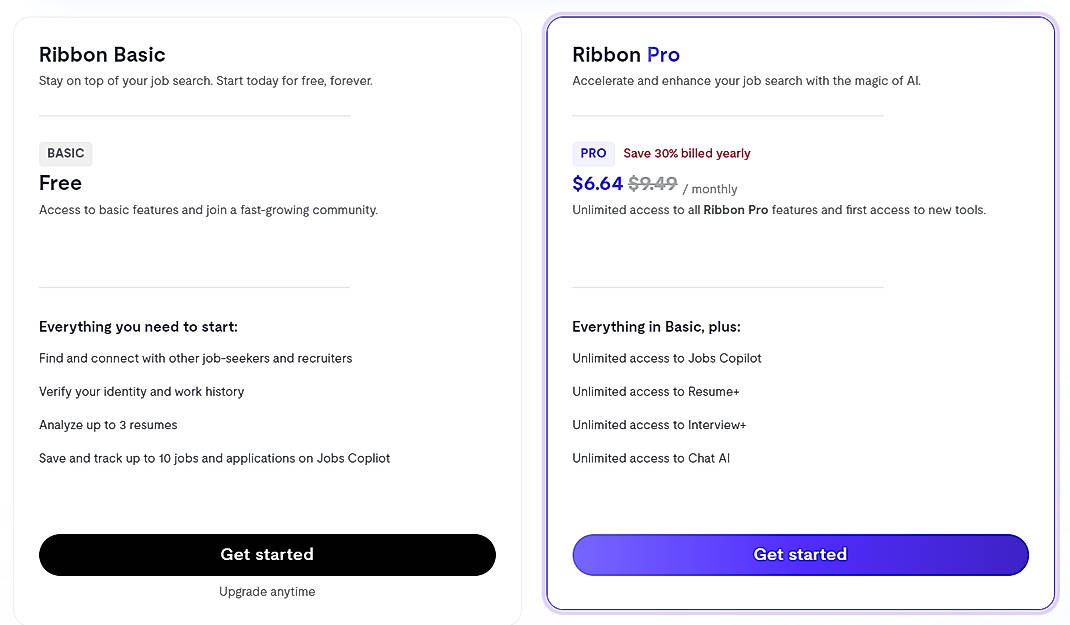Screen dimensions: 1070x625
Task: Select the BASIC plan badge
Action: (65, 153)
